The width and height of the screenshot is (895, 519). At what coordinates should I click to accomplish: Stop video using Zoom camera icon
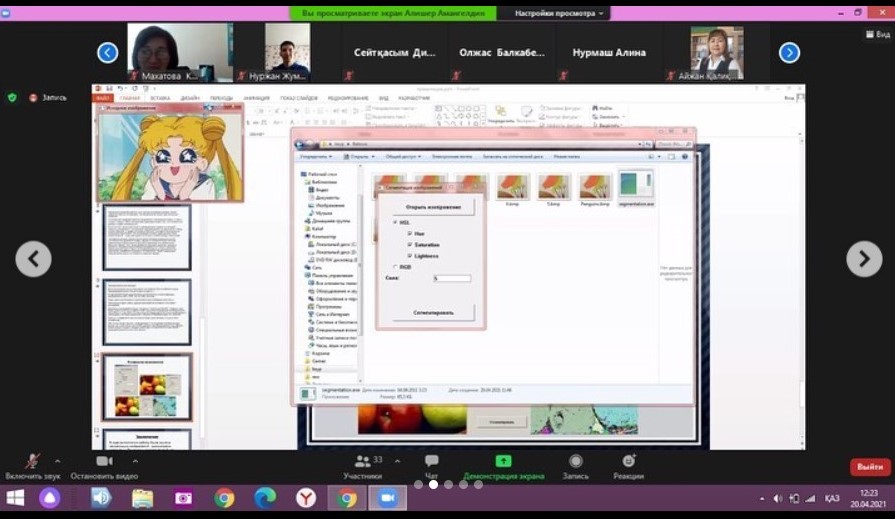tap(104, 461)
